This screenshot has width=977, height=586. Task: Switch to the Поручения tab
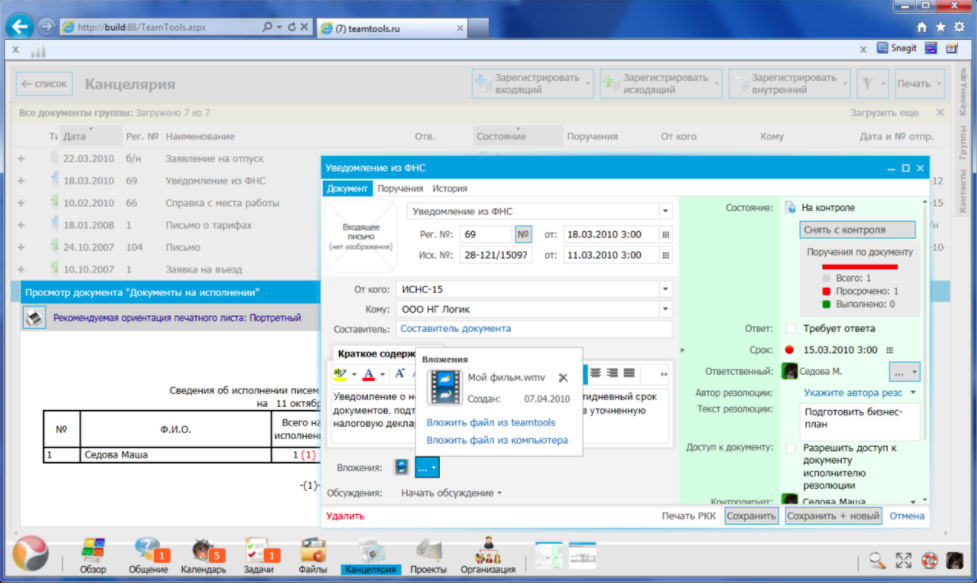(x=400, y=188)
